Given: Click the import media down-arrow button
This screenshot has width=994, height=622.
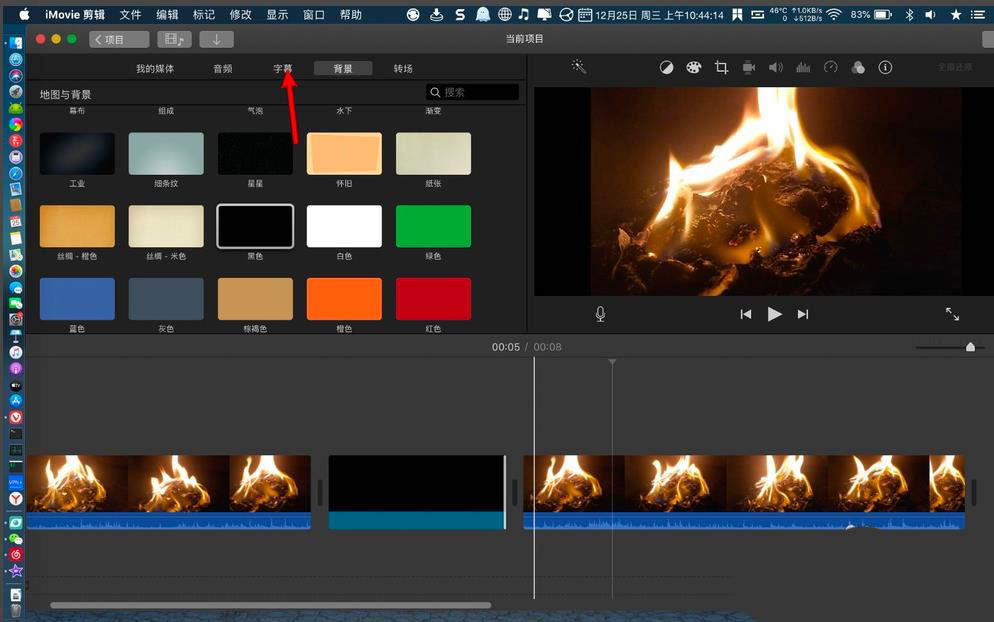Looking at the screenshot, I should click(x=216, y=39).
